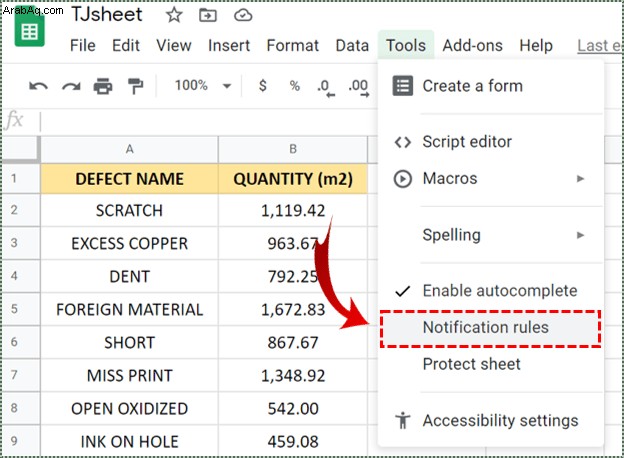Viewport: 624px width, 458px height.
Task: Select the DENT cell
Action: click(x=129, y=277)
